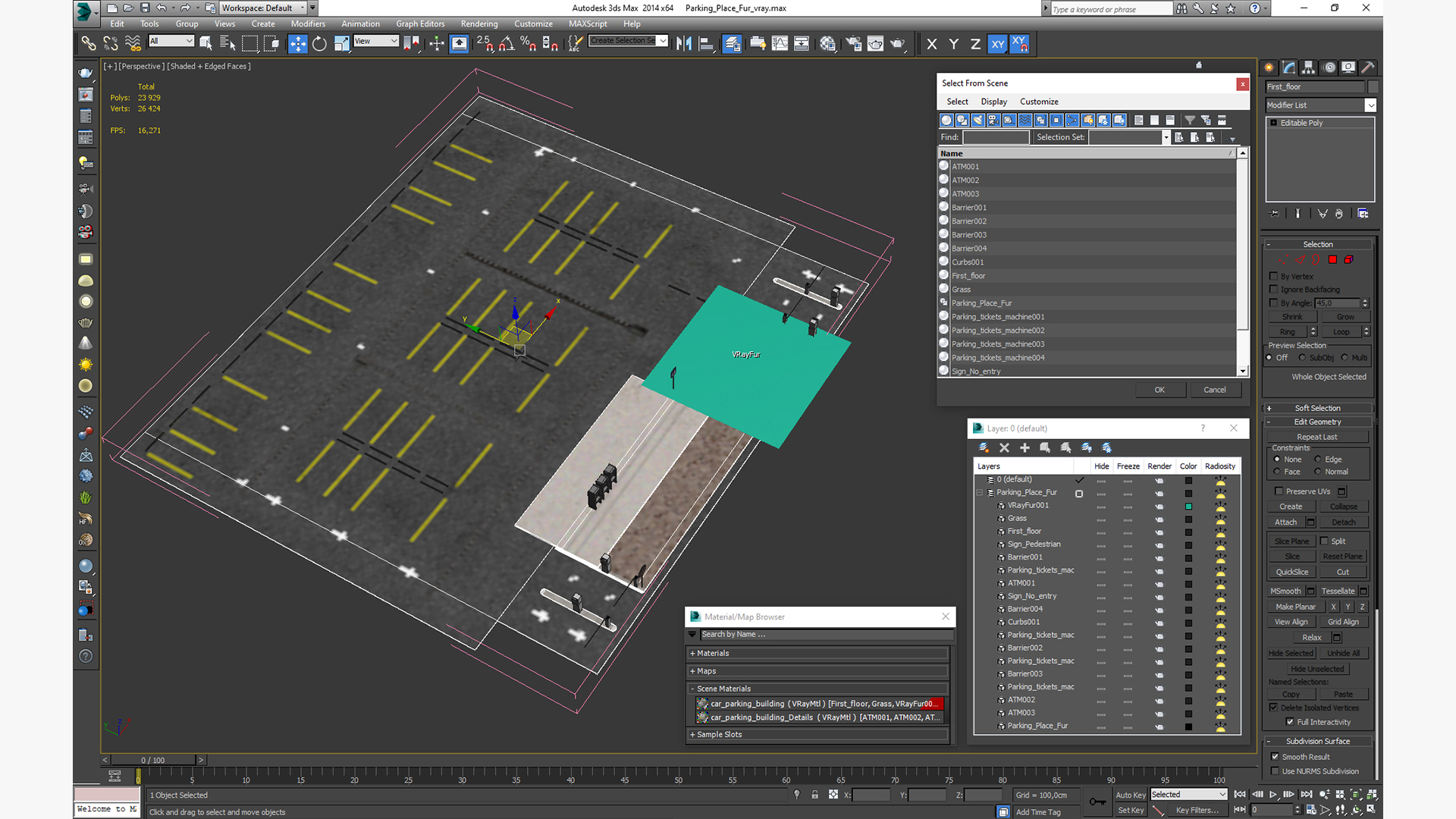Click the Bind to Space Warp icon
1456x819 pixels.
click(133, 44)
